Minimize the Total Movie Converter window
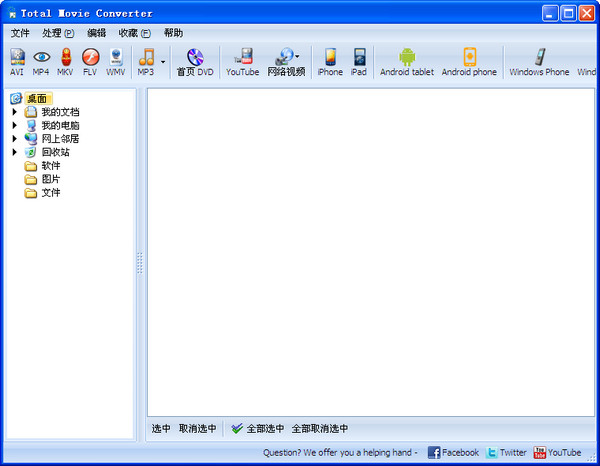This screenshot has height=466, width=600. (550, 14)
